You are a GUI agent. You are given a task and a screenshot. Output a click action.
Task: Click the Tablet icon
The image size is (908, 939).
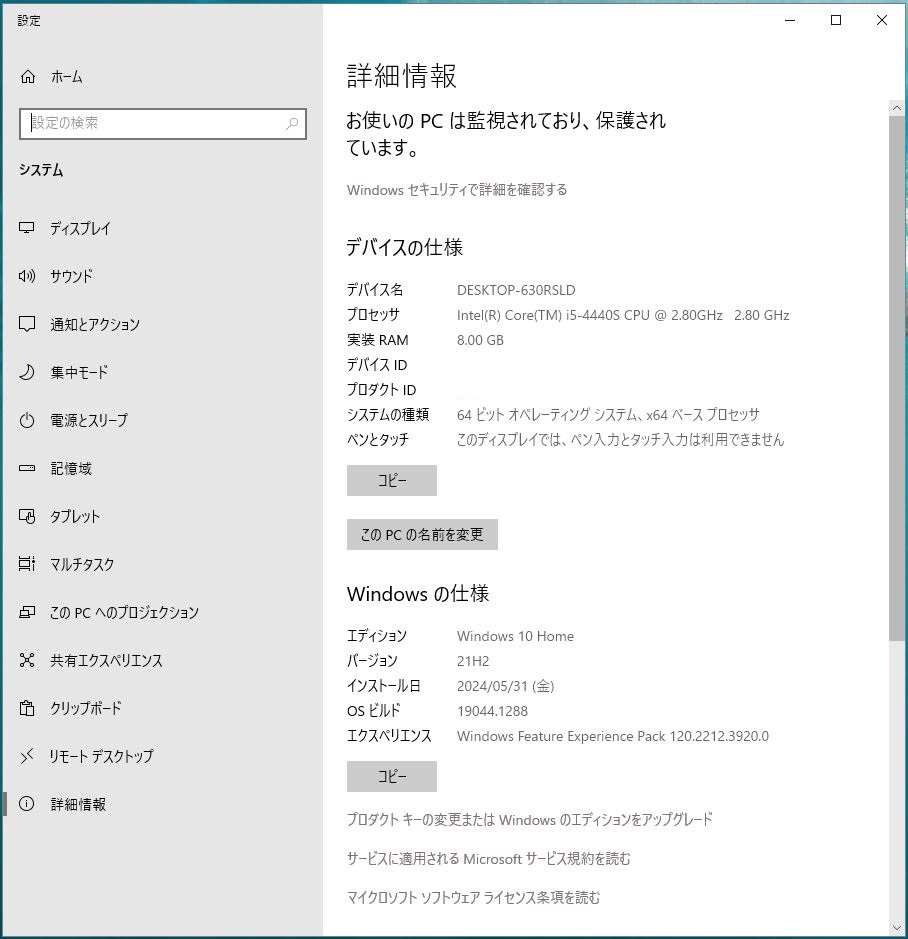tap(26, 516)
